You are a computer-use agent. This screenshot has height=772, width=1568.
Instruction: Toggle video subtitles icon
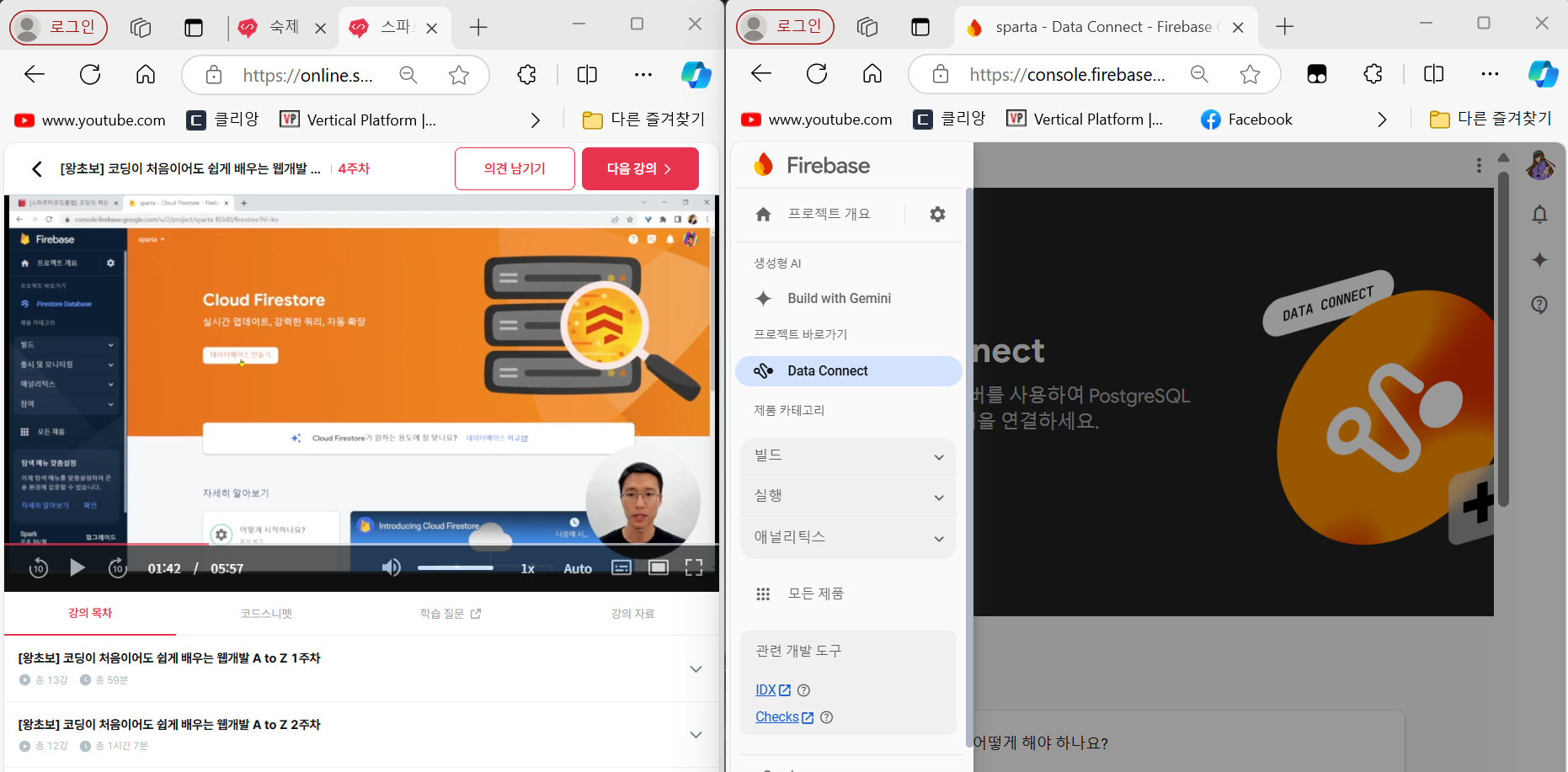pos(621,567)
